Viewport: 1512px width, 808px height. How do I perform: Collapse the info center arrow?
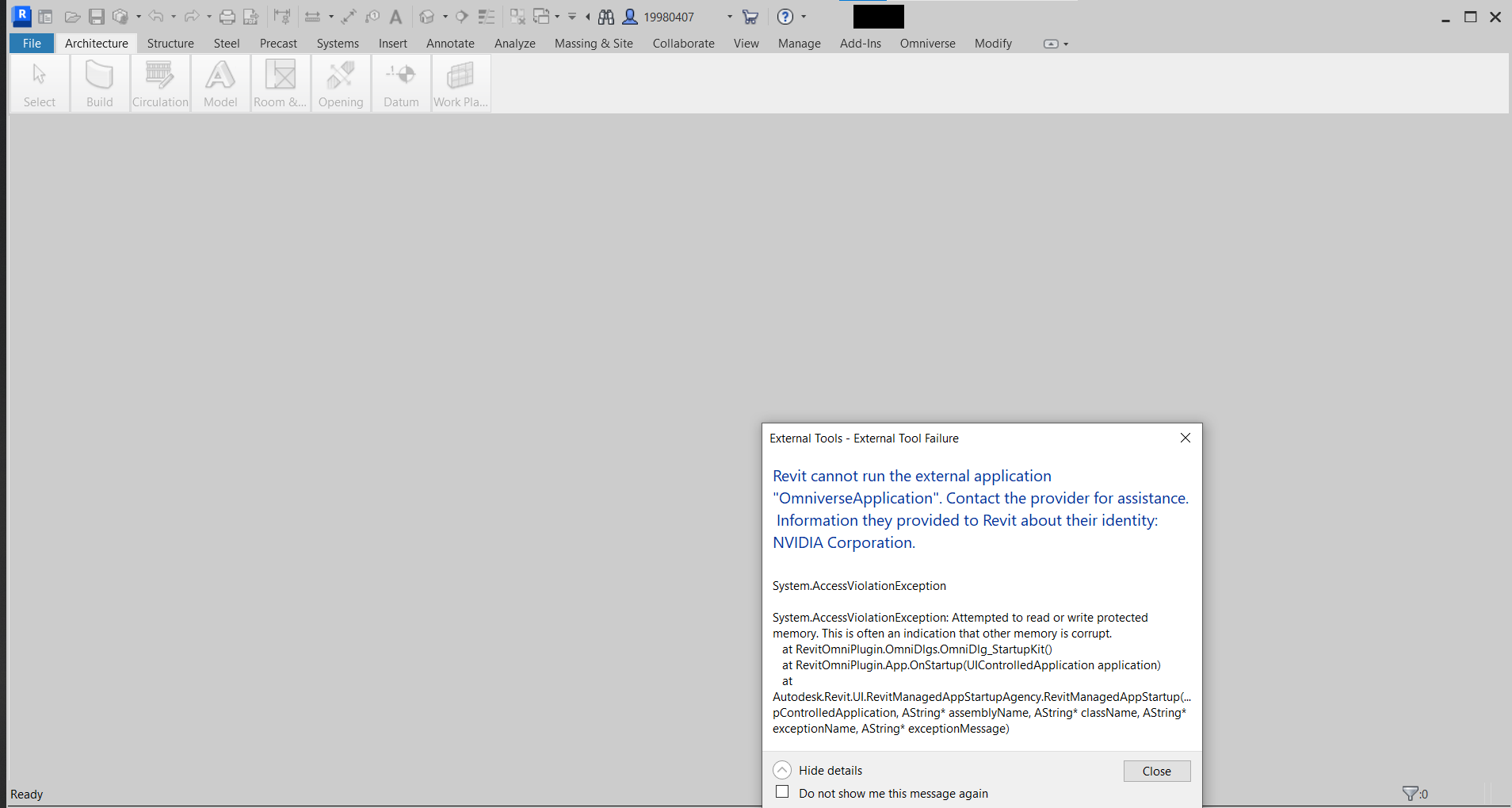tap(588, 17)
